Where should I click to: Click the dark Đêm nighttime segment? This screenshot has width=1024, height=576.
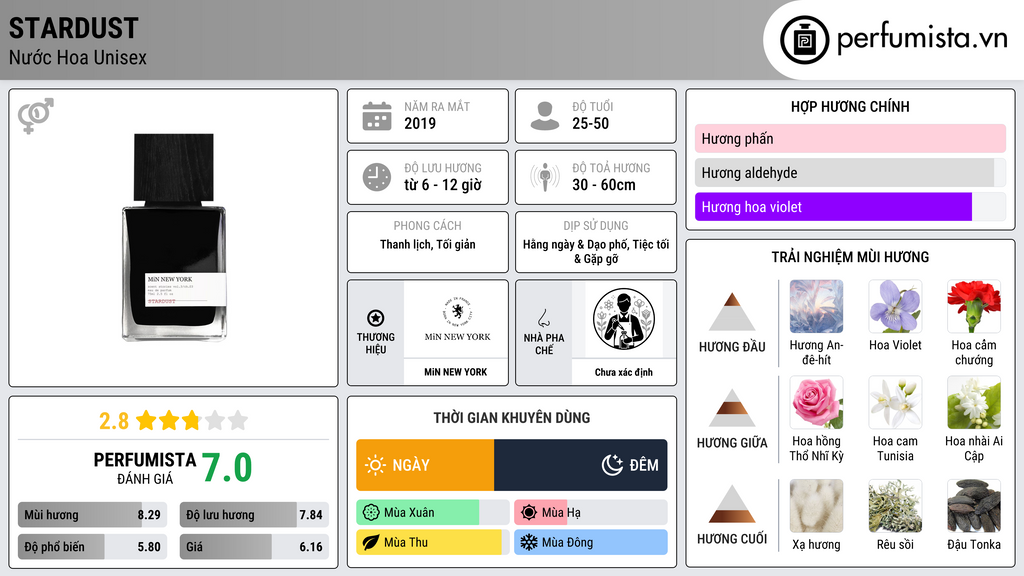581,465
